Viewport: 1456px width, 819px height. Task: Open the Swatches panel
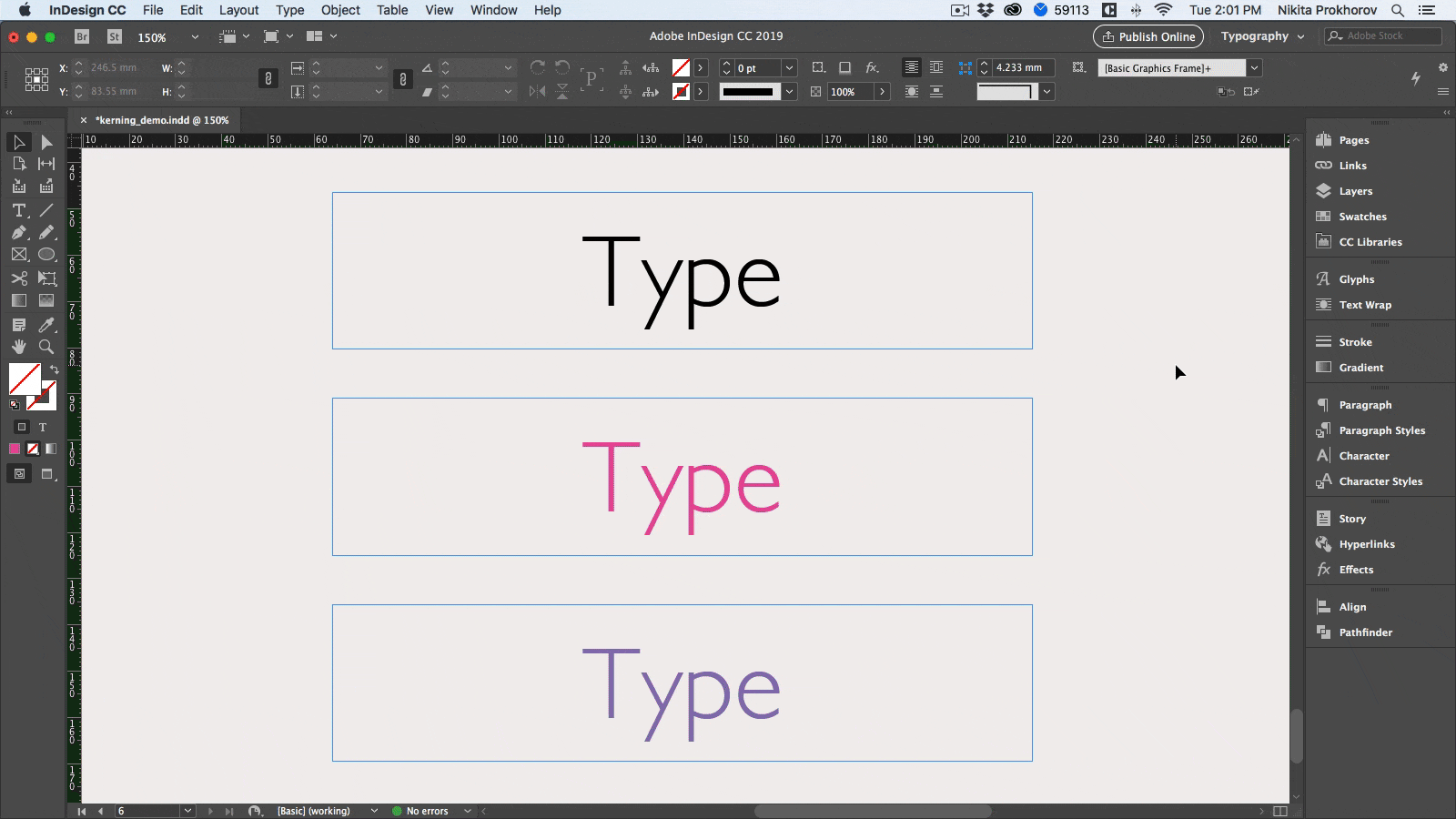1361,217
